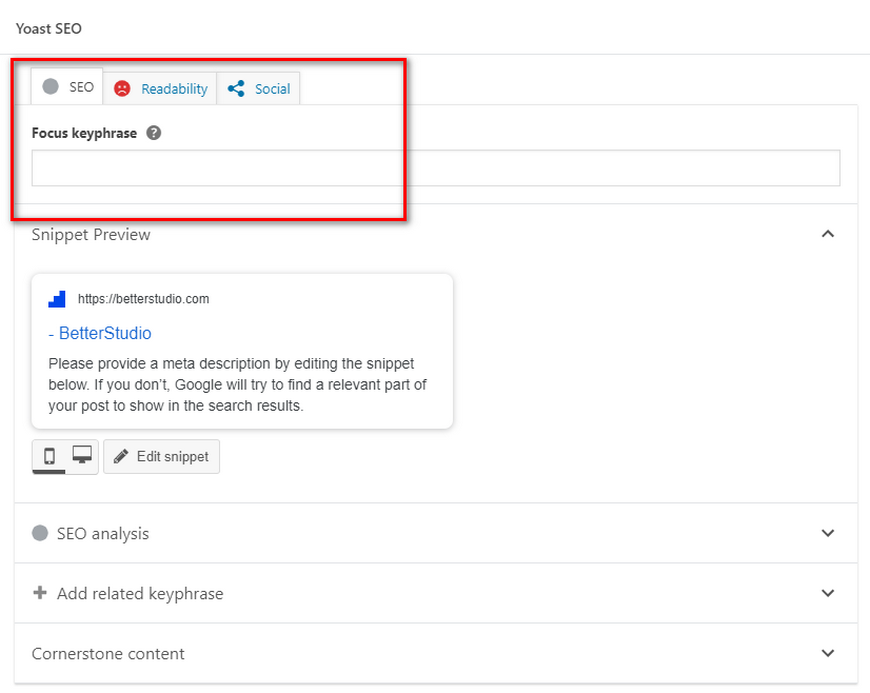870x693 pixels.
Task: Click the BetterStudio favicon in snippet preview
Action: 57,299
